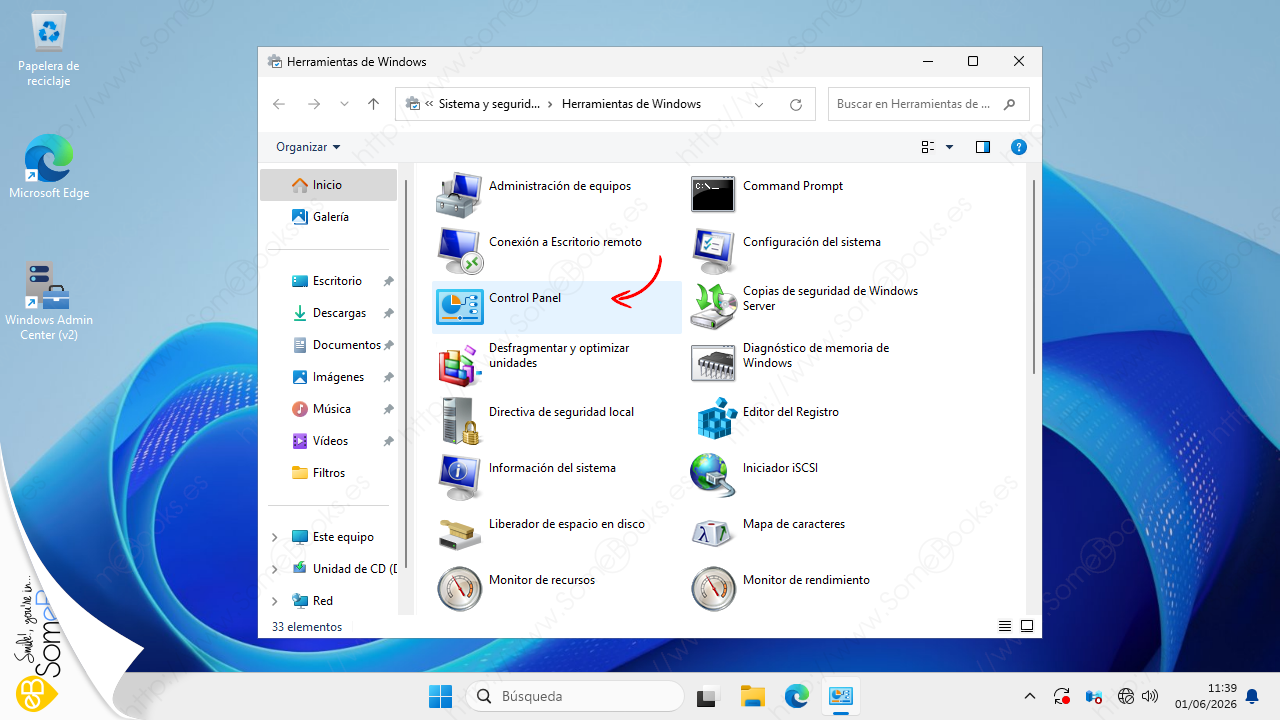Go back with the back arrow

[x=279, y=104]
